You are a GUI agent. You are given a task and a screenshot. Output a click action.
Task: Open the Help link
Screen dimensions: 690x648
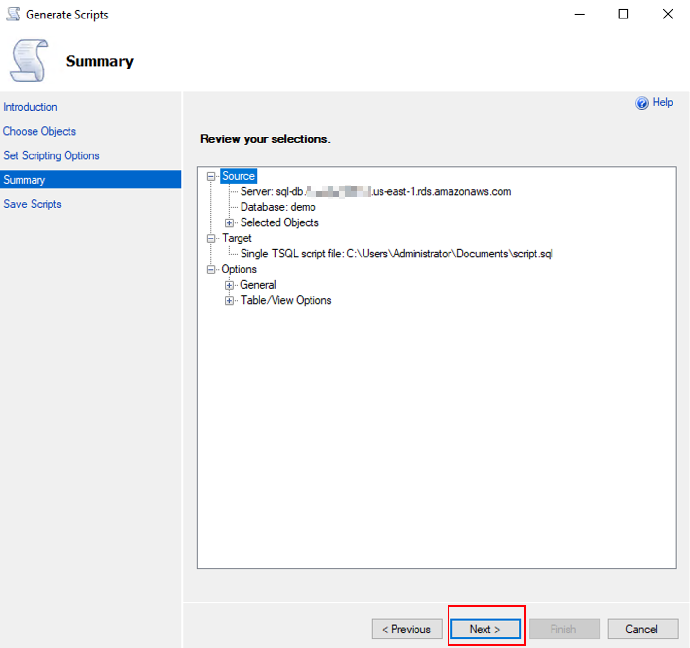pyautogui.click(x=662, y=103)
